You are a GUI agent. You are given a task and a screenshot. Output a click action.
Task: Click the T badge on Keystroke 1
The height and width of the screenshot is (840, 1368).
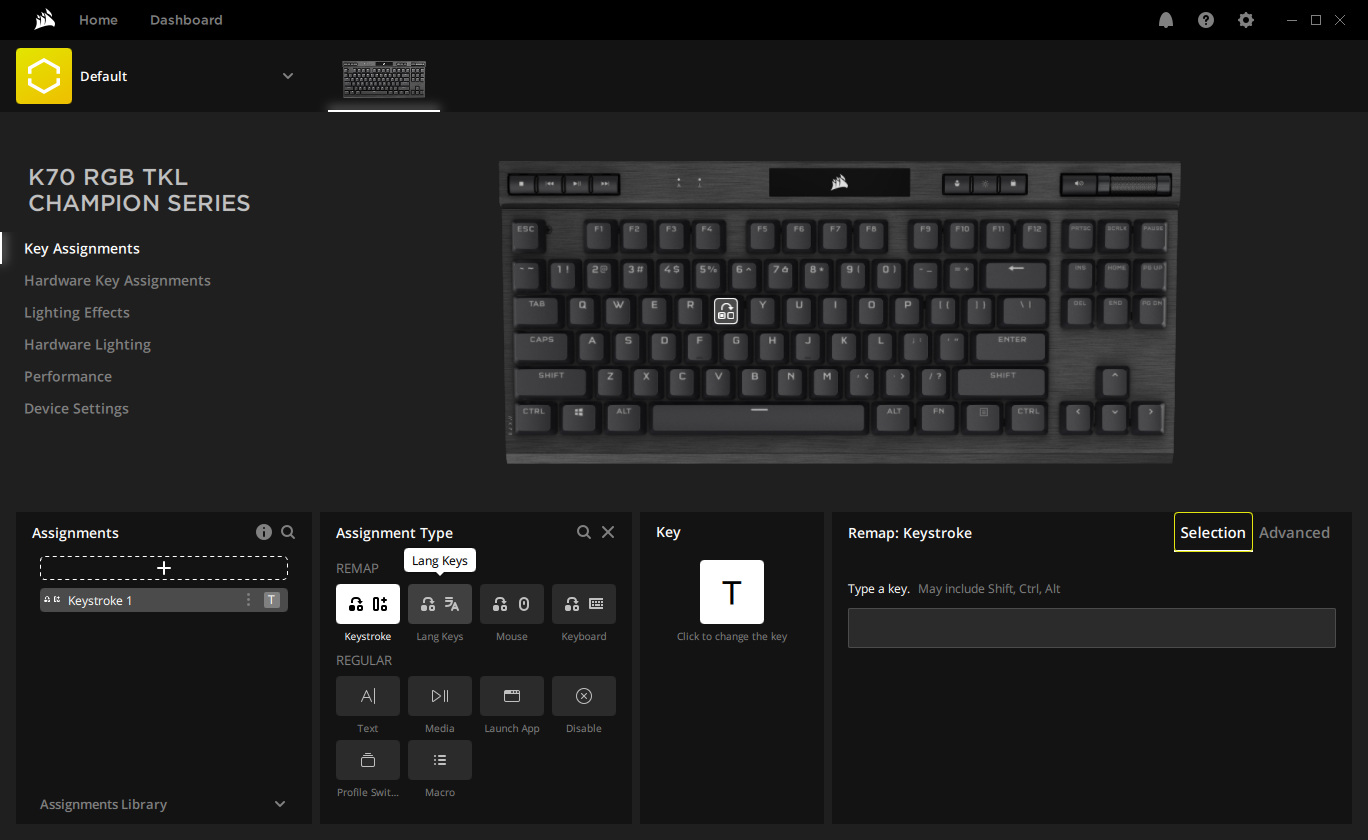point(272,600)
